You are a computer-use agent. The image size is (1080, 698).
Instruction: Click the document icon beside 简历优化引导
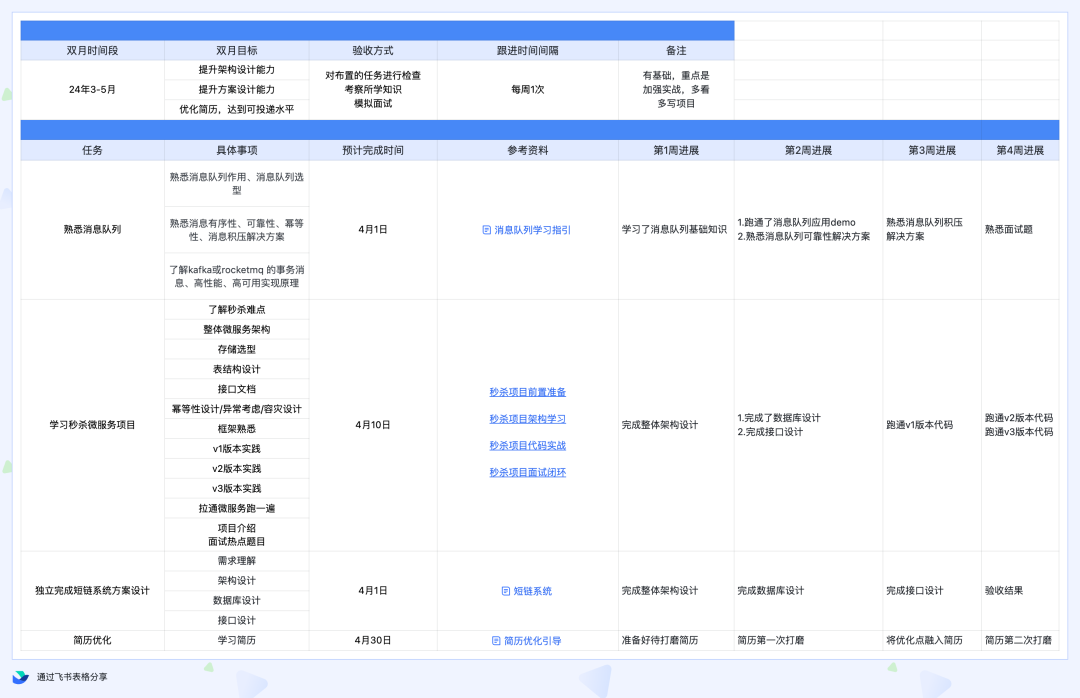496,641
